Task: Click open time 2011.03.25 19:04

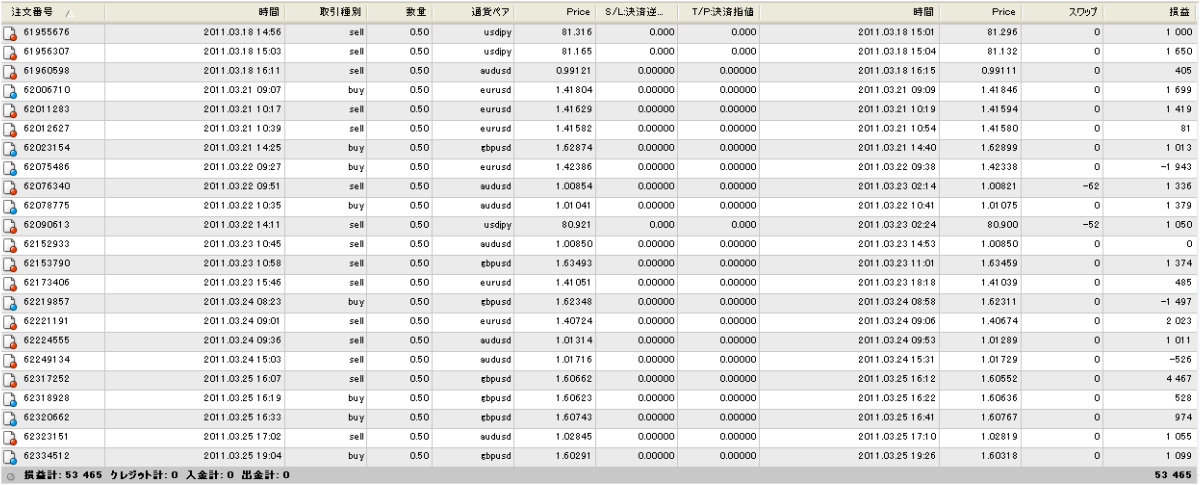Action: tap(242, 456)
